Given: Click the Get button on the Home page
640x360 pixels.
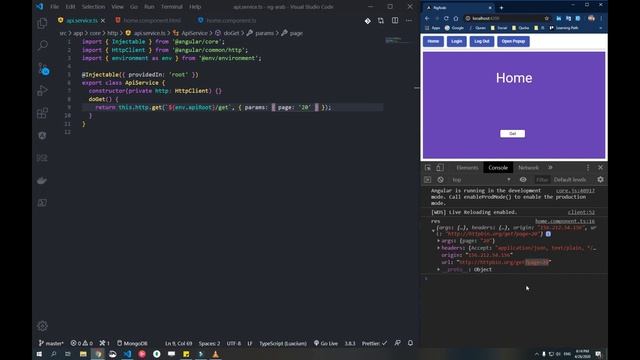Looking at the screenshot, I should tap(512, 133).
